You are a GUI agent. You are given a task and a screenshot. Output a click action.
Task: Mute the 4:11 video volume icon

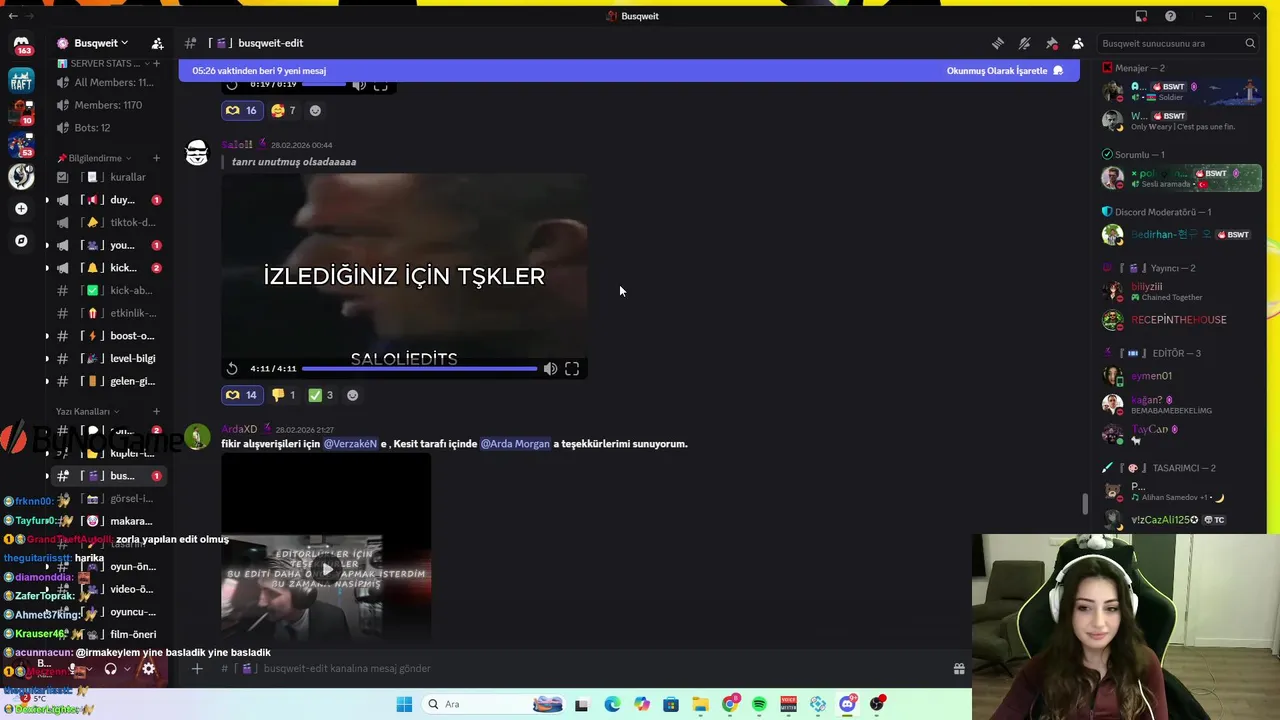(x=550, y=369)
